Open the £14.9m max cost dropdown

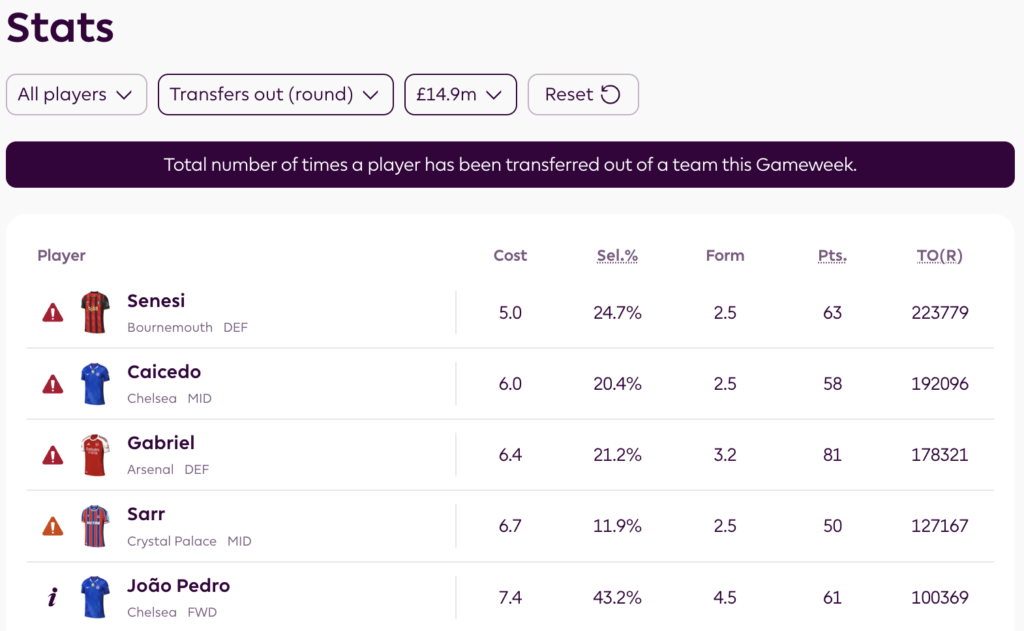point(460,95)
